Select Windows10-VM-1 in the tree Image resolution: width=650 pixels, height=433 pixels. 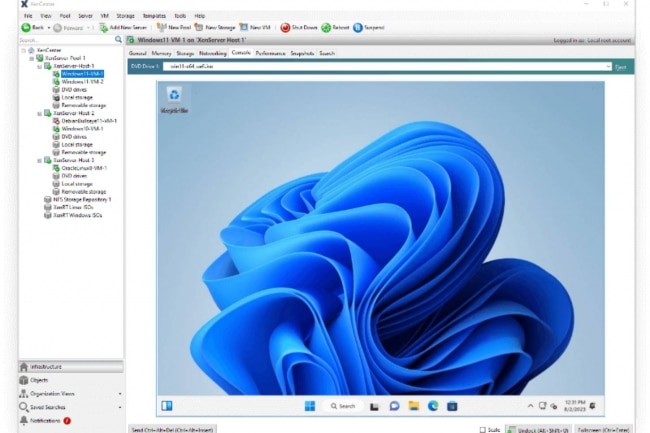(x=82, y=129)
